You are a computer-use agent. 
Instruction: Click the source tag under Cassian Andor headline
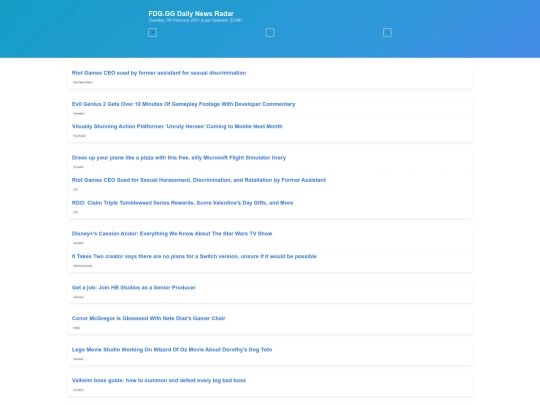point(79,243)
